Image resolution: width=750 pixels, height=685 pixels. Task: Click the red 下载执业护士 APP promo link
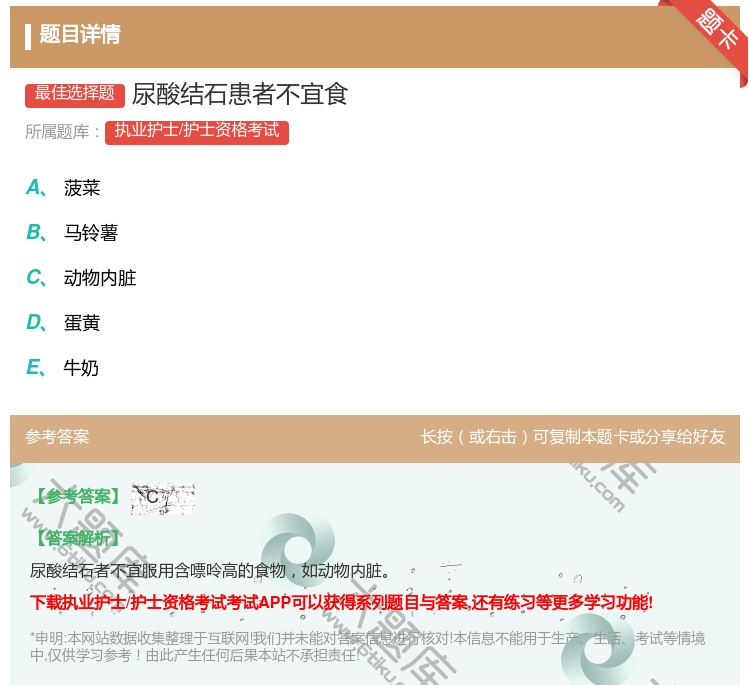coord(341,602)
